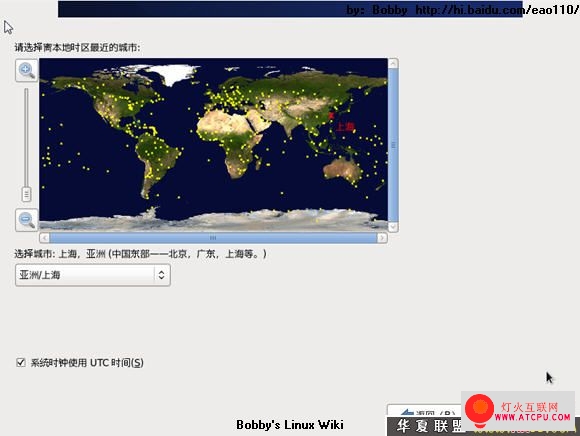Click the map scroll right arrow

point(382,238)
